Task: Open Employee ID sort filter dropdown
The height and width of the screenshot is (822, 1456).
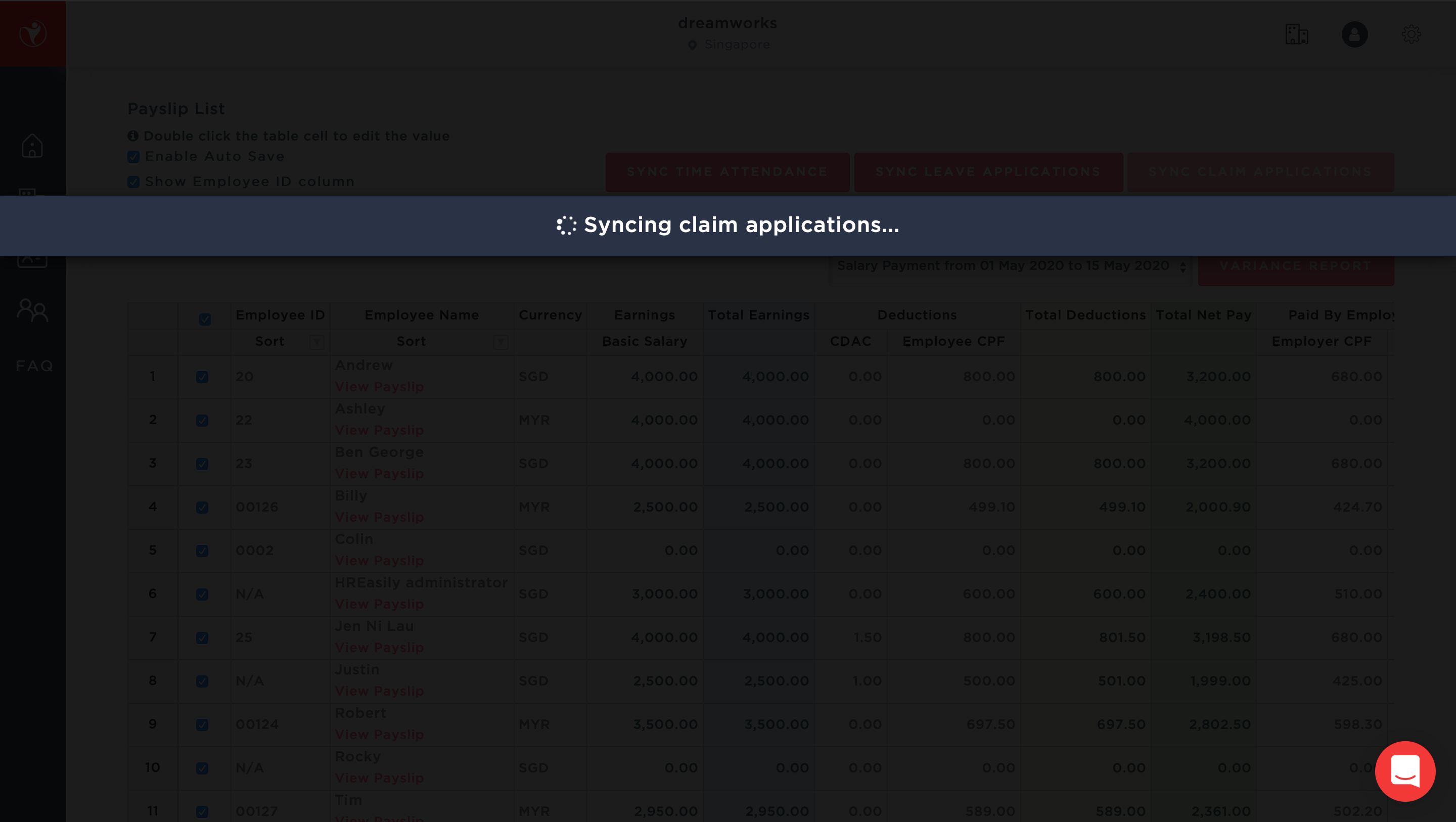Action: coord(316,341)
